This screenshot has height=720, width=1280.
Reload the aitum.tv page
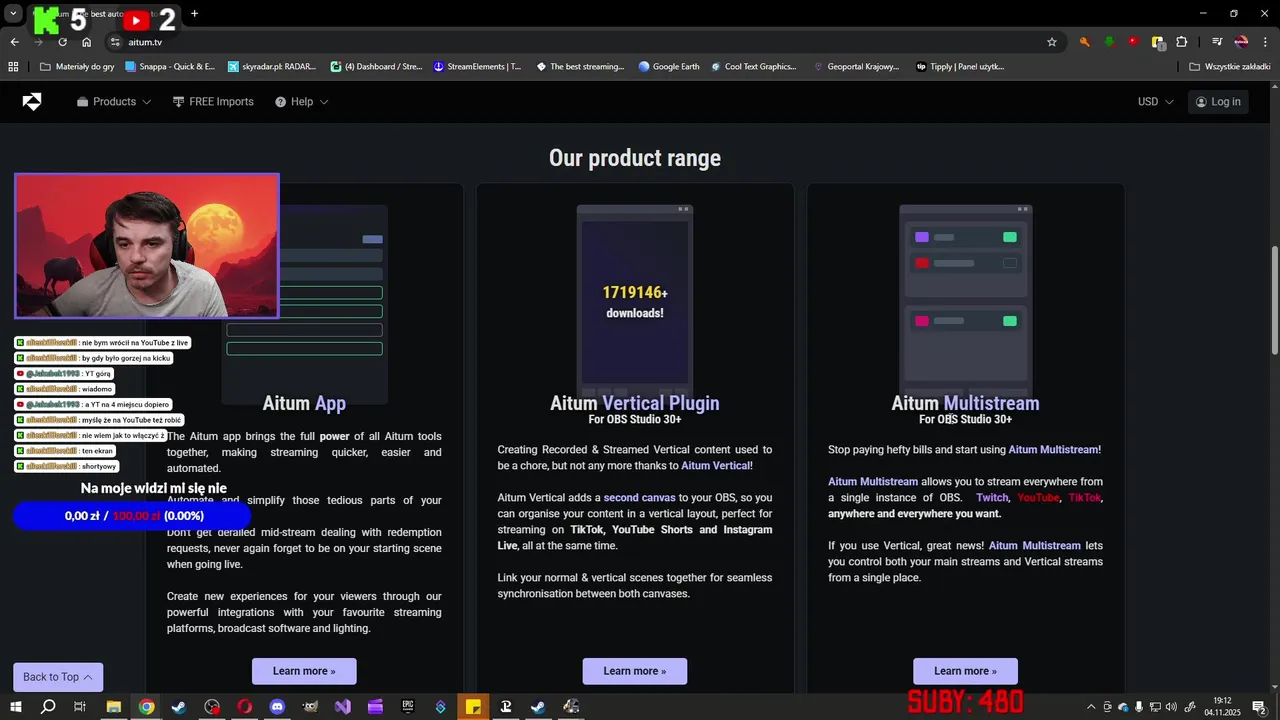pyautogui.click(x=62, y=42)
